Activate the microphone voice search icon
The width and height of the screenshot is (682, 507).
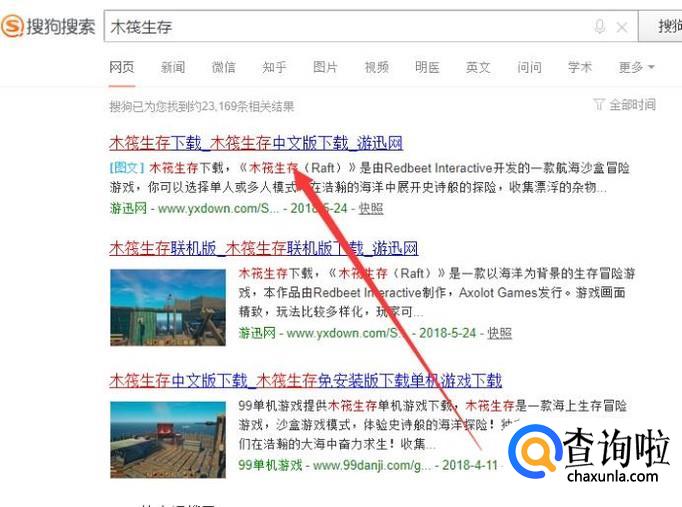coord(599,27)
